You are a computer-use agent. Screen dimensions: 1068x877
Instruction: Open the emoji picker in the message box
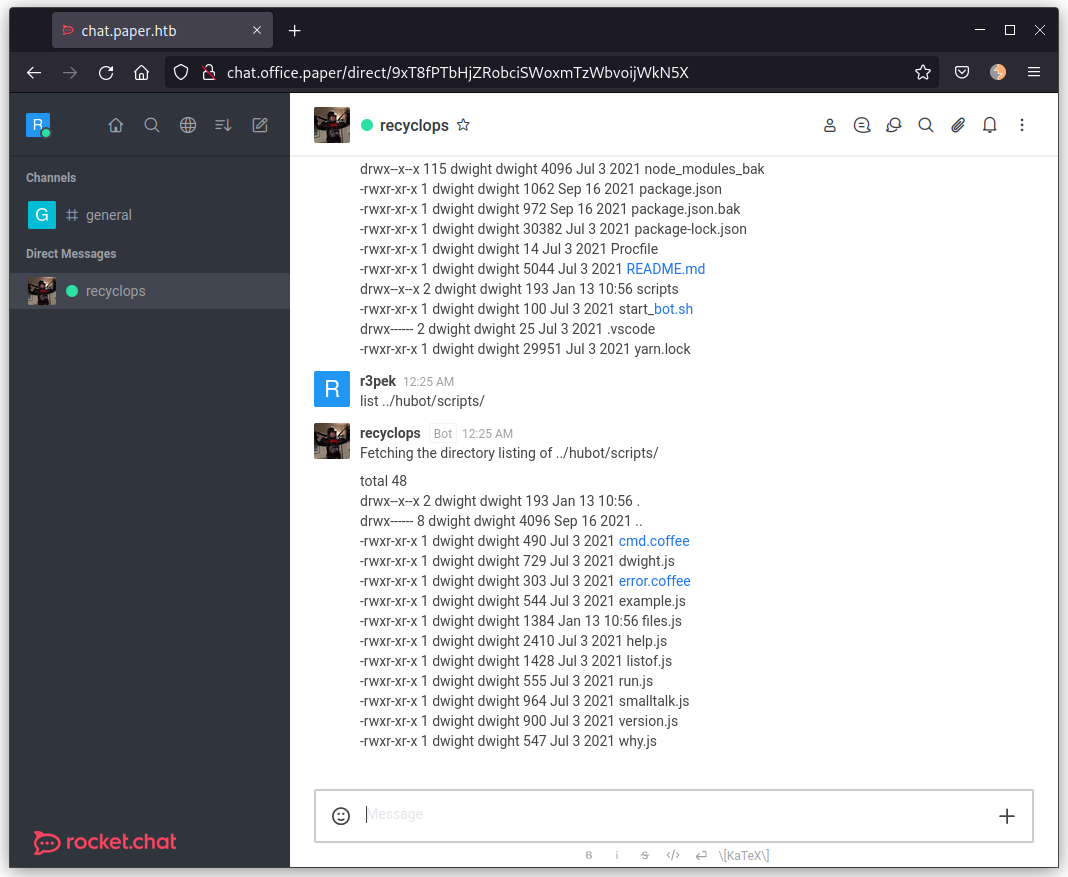pyautogui.click(x=341, y=815)
